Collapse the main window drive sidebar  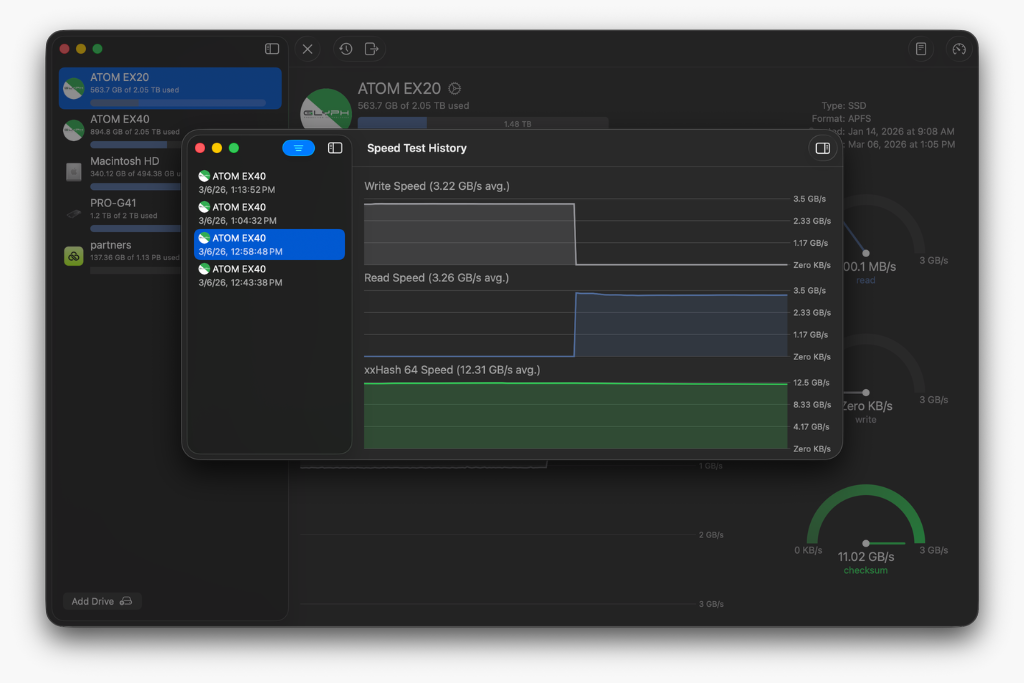pos(272,49)
